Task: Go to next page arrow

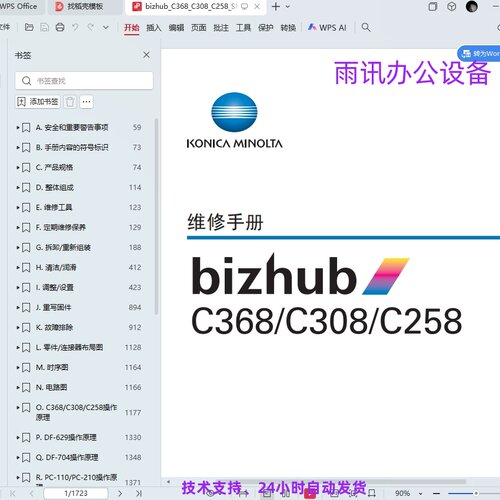Action: 120,493
